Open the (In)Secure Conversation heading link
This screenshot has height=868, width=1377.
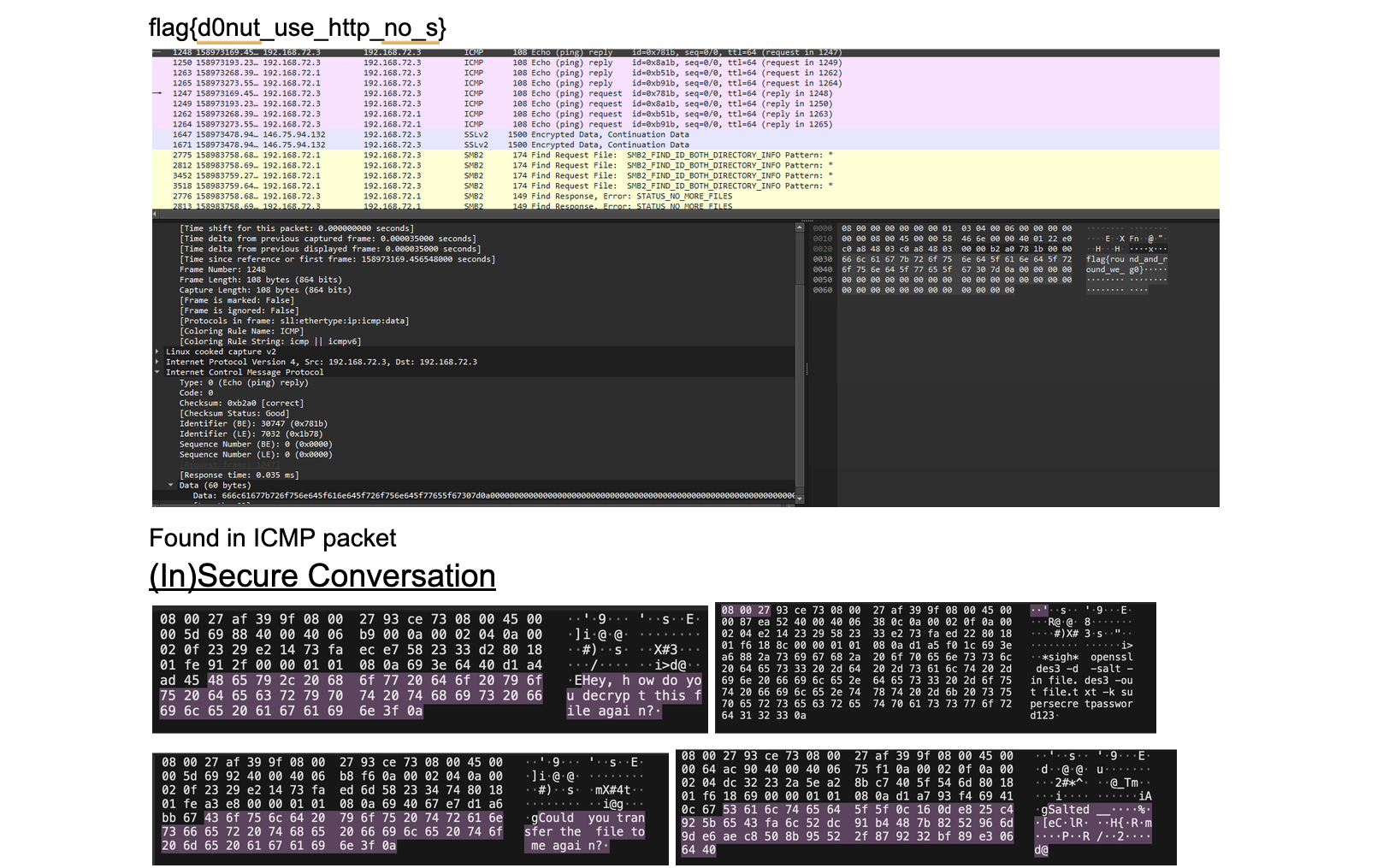click(x=322, y=576)
